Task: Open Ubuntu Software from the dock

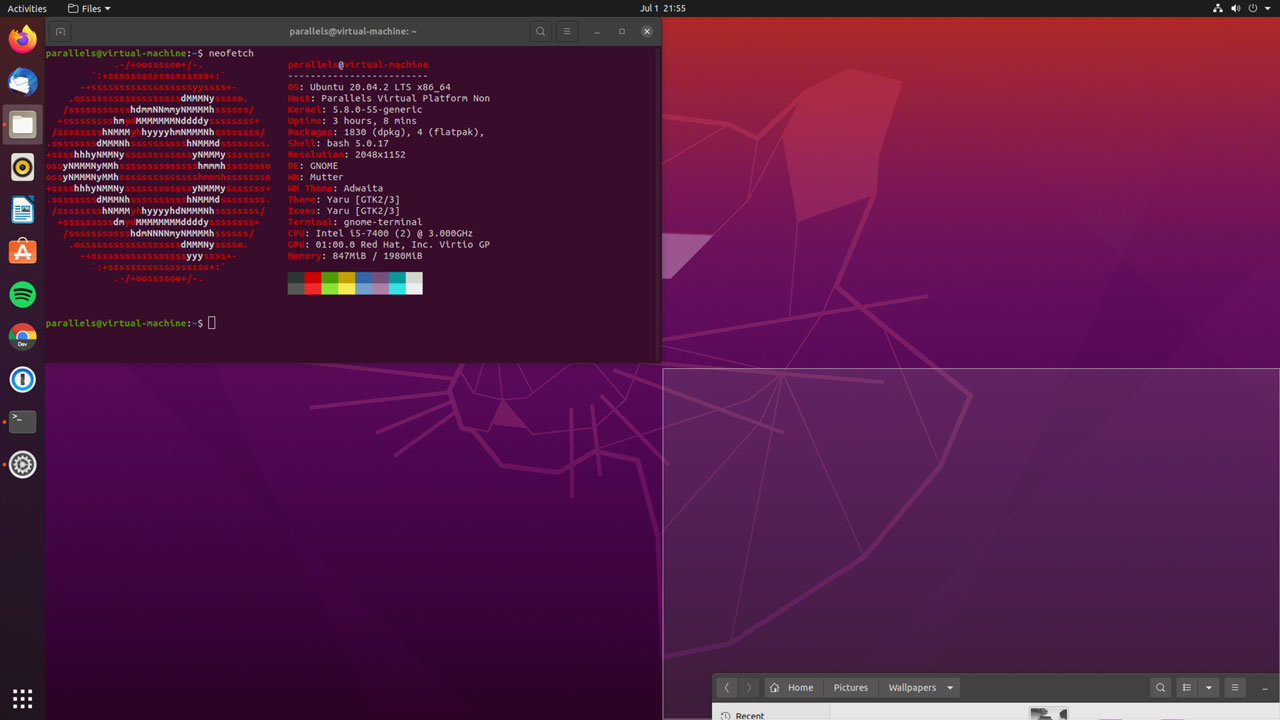Action: pyautogui.click(x=22, y=251)
